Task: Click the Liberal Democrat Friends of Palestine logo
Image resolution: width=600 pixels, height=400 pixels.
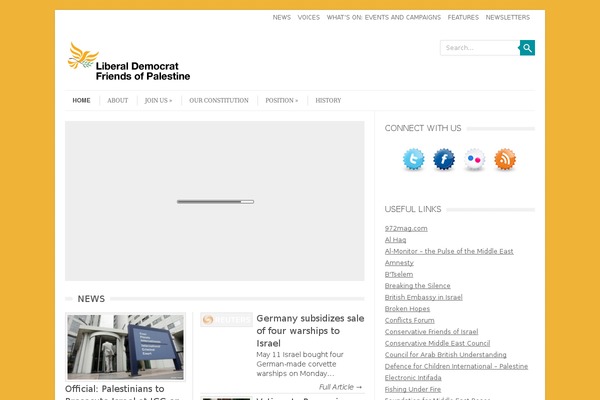Action: click(129, 61)
